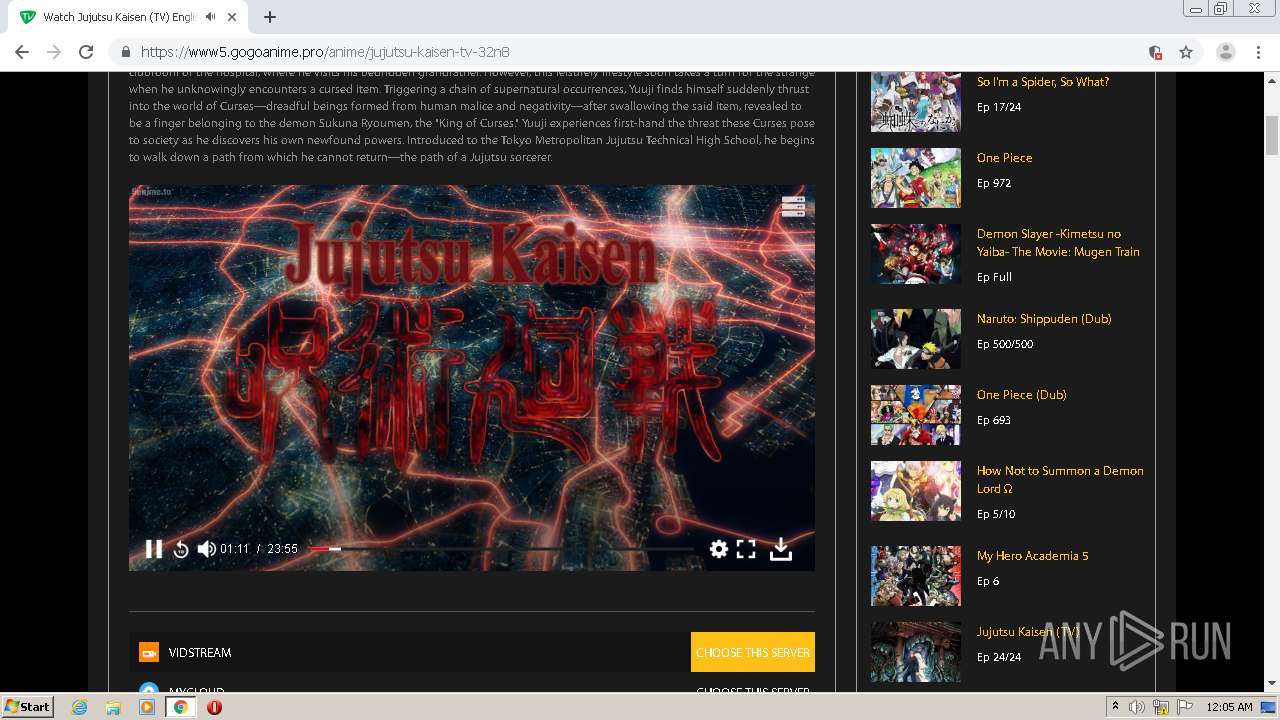
Task: Bookmark this page with star
Action: [1186, 52]
